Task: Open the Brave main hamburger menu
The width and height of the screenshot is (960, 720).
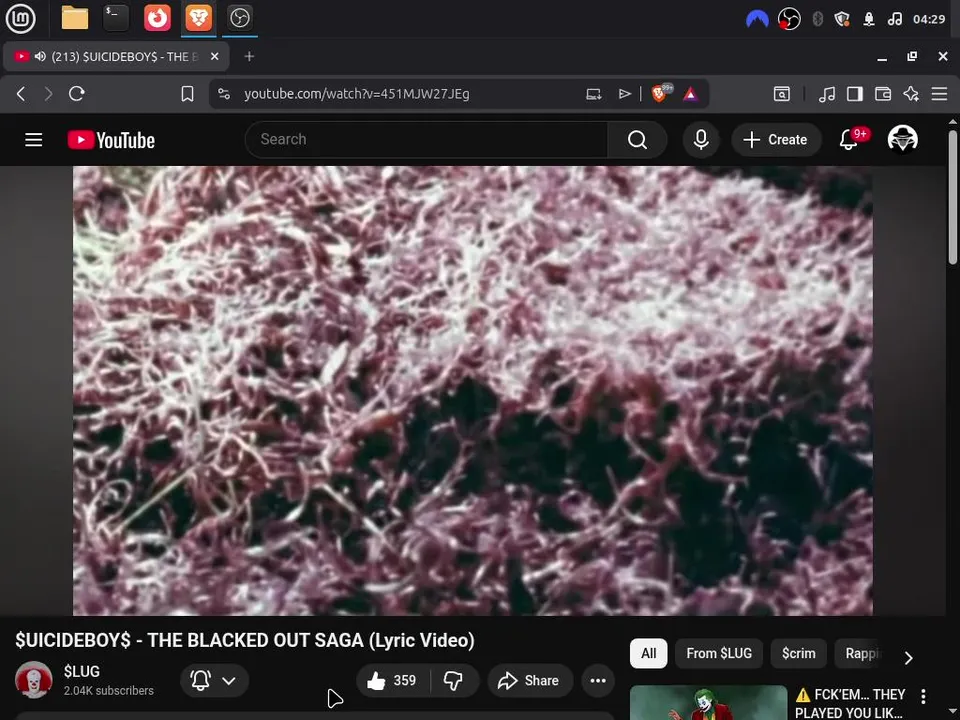Action: 939,94
